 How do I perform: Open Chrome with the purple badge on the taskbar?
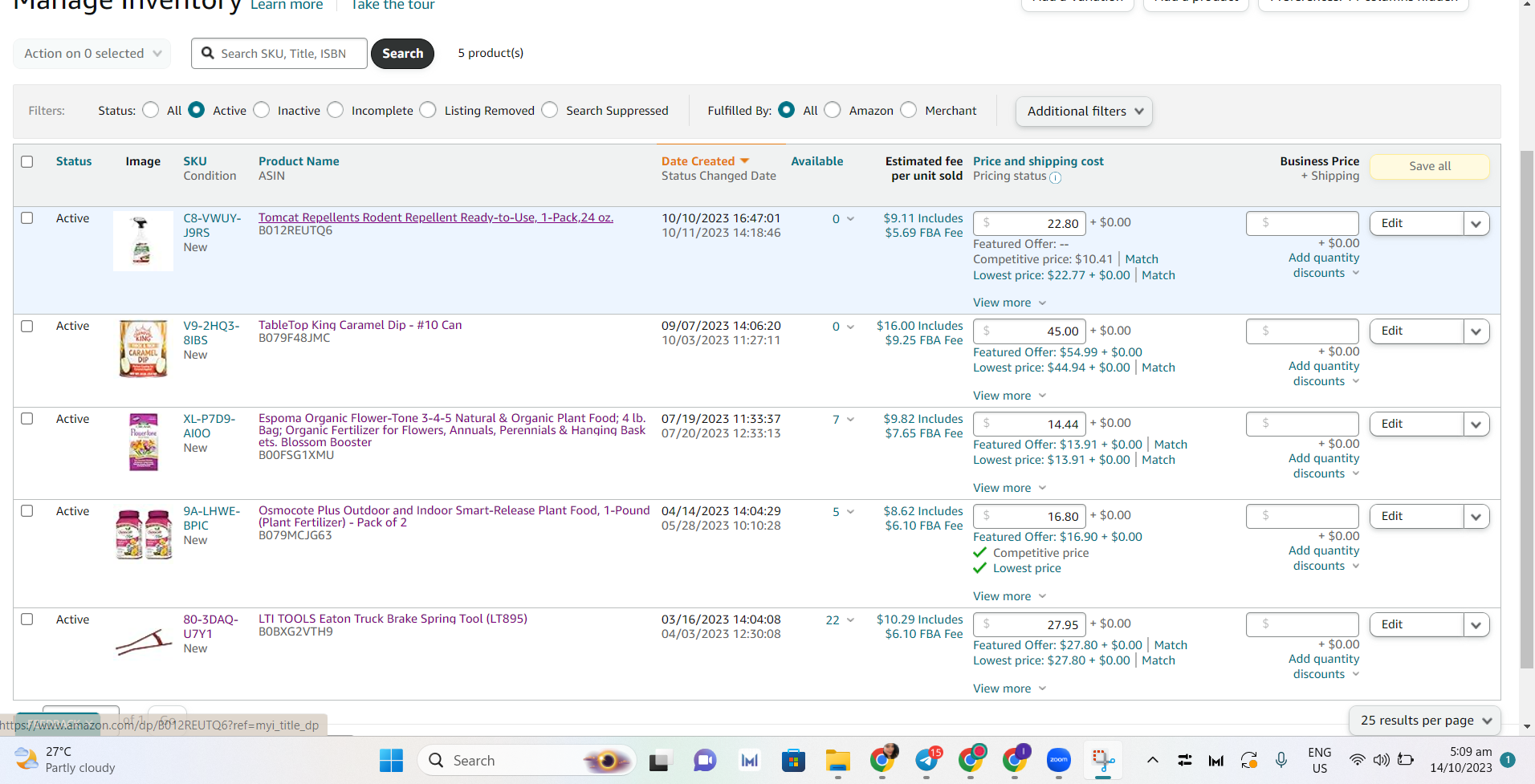(1016, 758)
